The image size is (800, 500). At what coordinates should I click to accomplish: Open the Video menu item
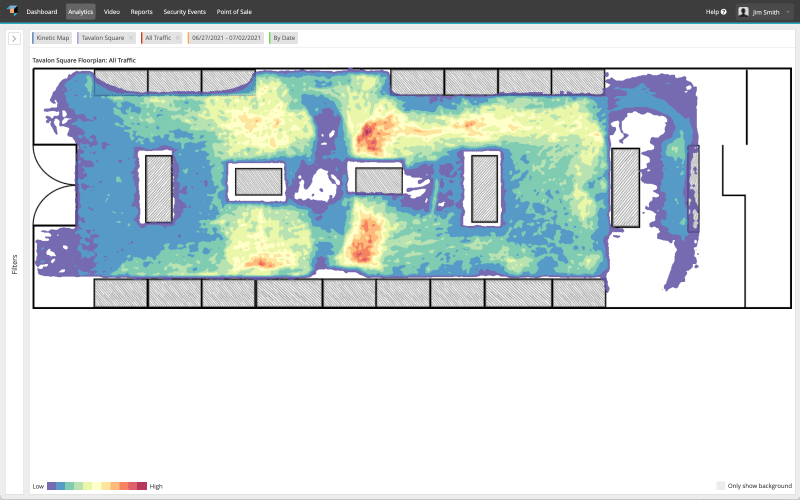(112, 12)
